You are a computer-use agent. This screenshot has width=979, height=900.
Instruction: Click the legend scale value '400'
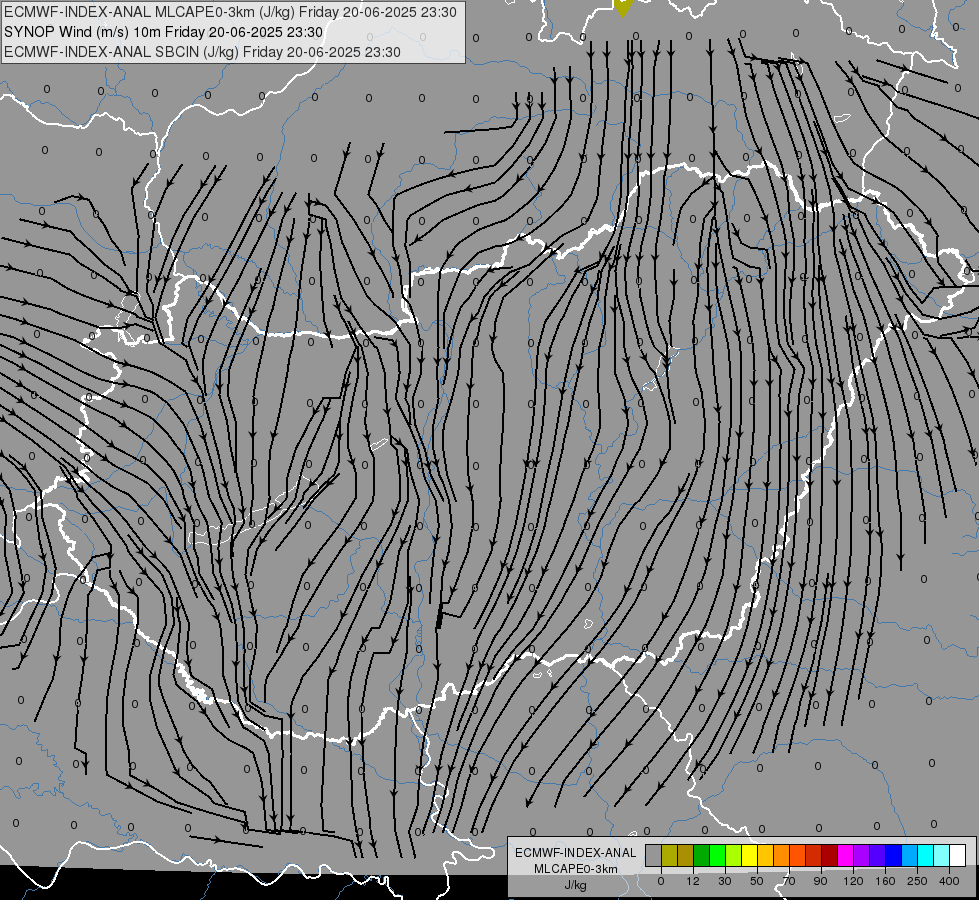pos(949,881)
